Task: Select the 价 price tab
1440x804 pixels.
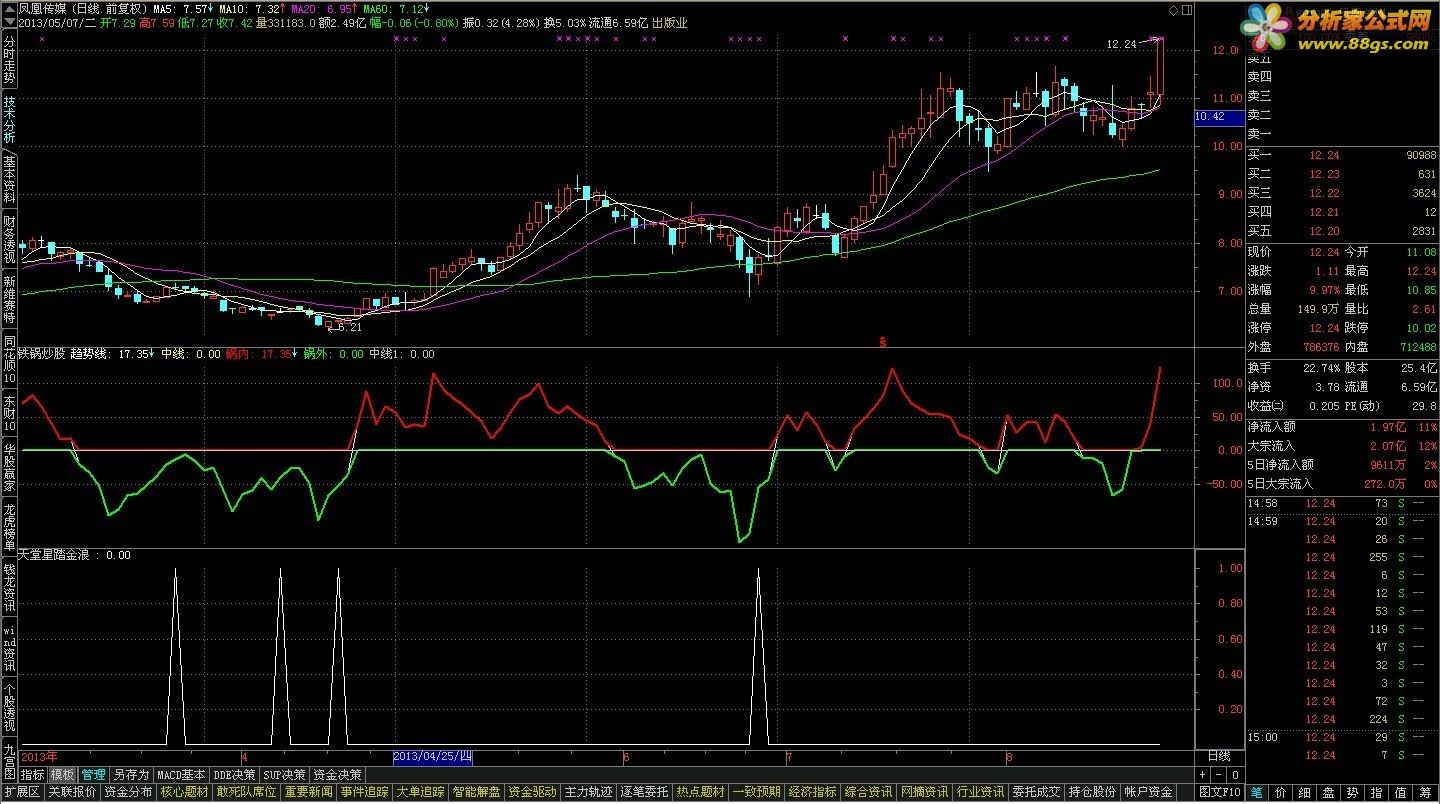Action: click(x=1282, y=791)
